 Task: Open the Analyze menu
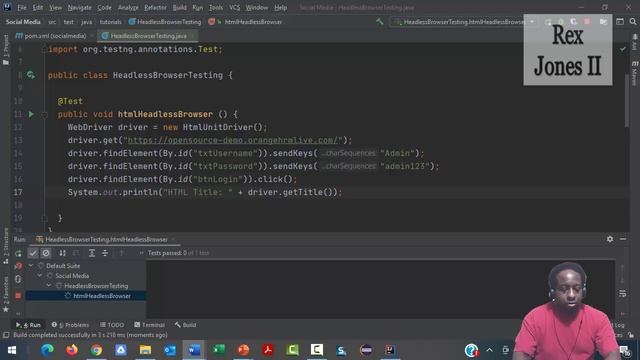click(x=128, y=7)
